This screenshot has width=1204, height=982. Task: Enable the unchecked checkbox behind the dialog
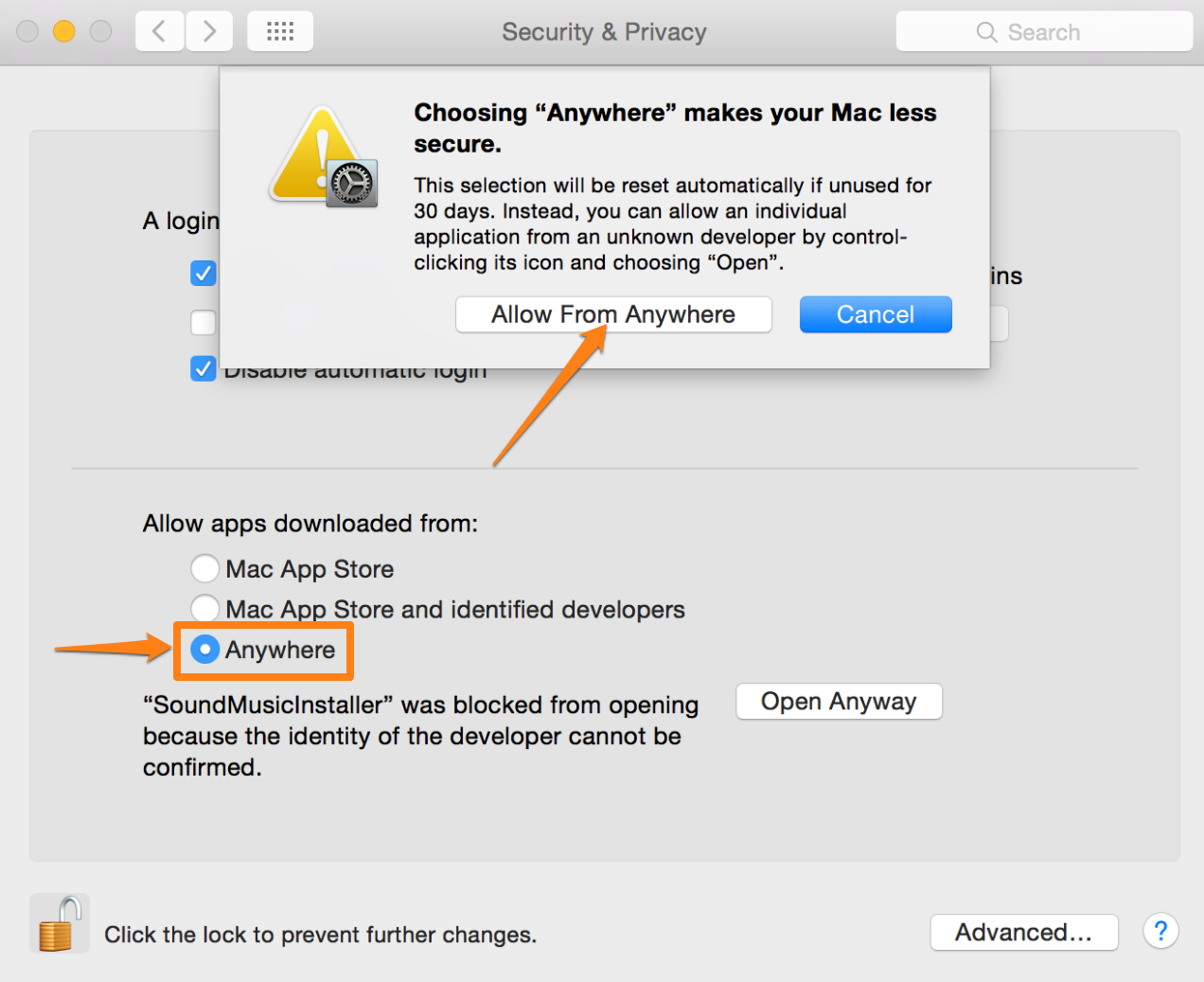pyautogui.click(x=204, y=323)
